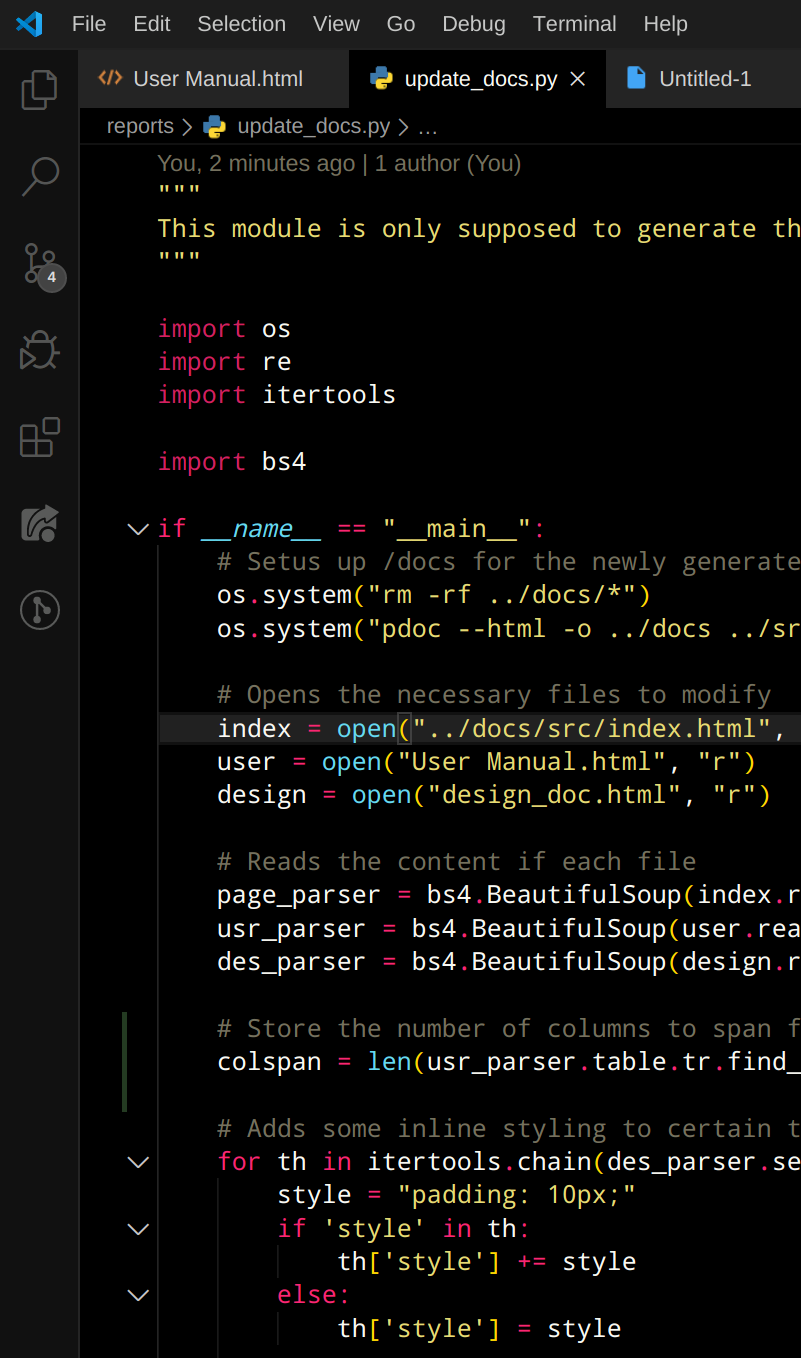
Task: Open the Explorer view in activity bar
Action: (x=39, y=90)
